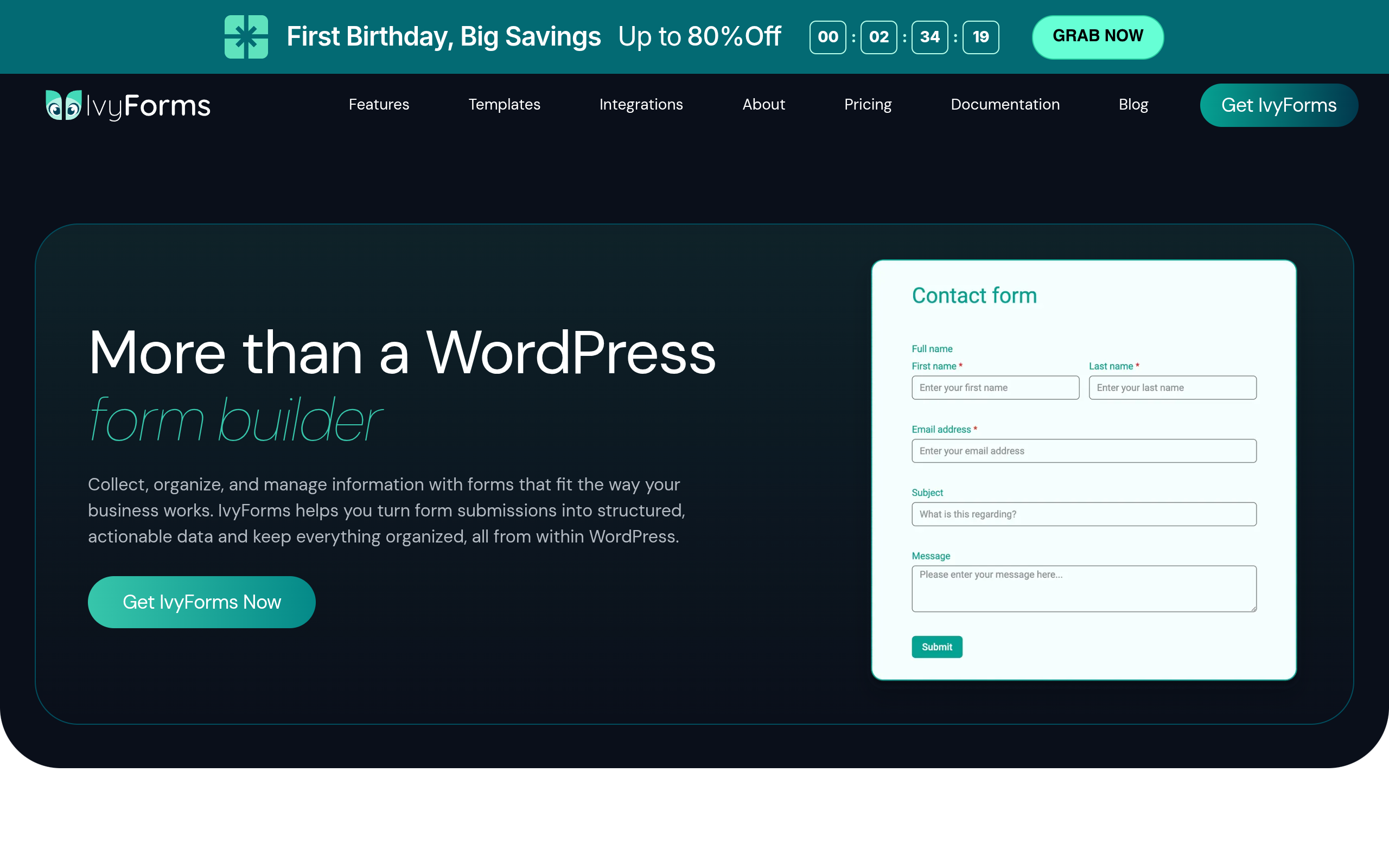Click the 'Message' field label

pos(931,556)
